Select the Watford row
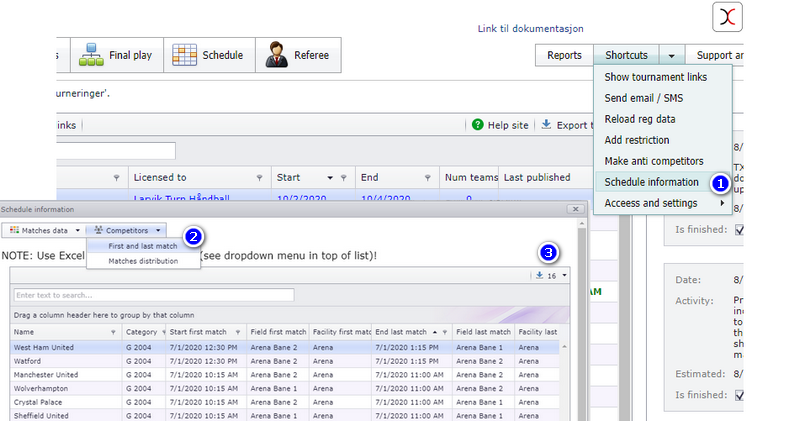Viewport: 800px width, 421px height. pyautogui.click(x=285, y=361)
